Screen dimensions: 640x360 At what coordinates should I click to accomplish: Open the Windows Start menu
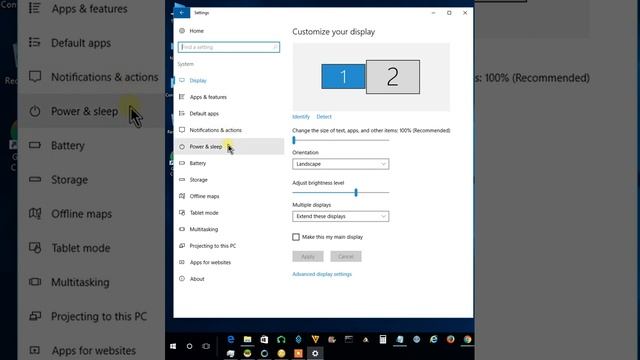pyautogui.click(x=173, y=346)
